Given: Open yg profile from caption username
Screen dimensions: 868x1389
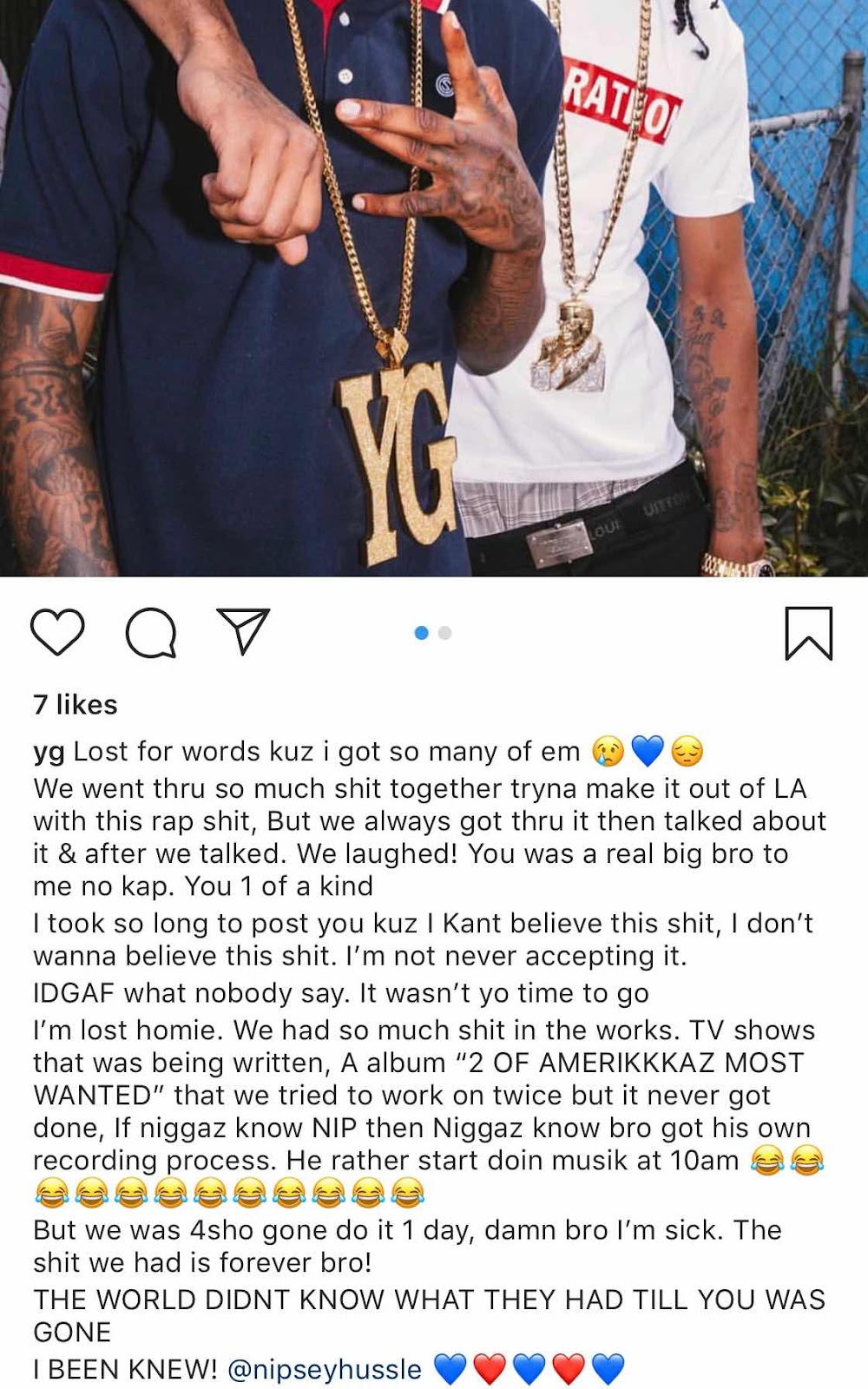Looking at the screenshot, I should [49, 752].
